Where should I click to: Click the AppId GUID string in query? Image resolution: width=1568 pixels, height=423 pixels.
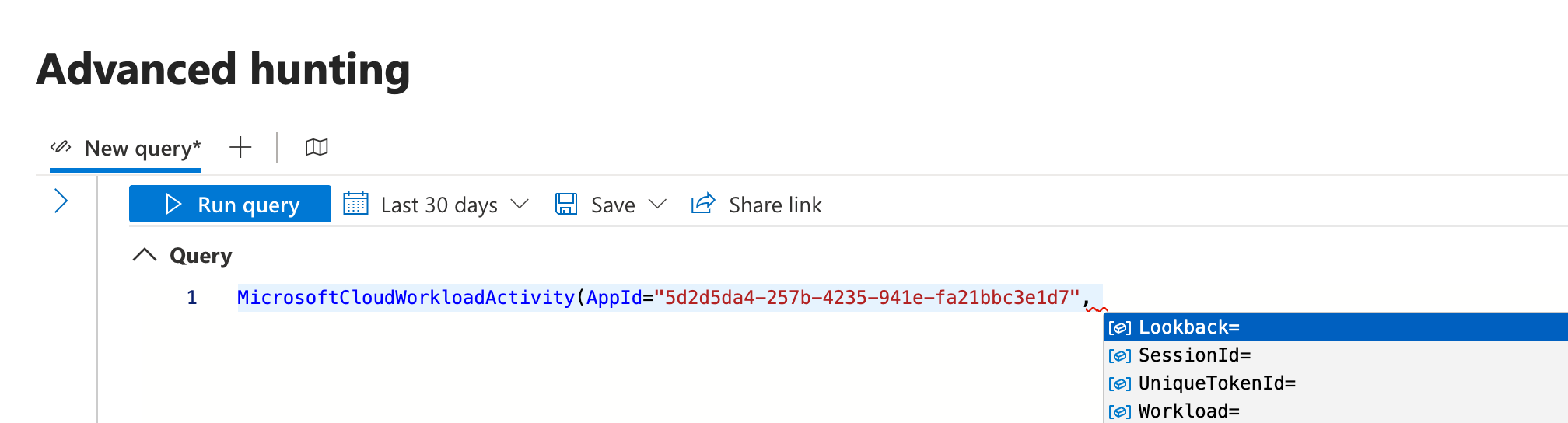[866, 298]
